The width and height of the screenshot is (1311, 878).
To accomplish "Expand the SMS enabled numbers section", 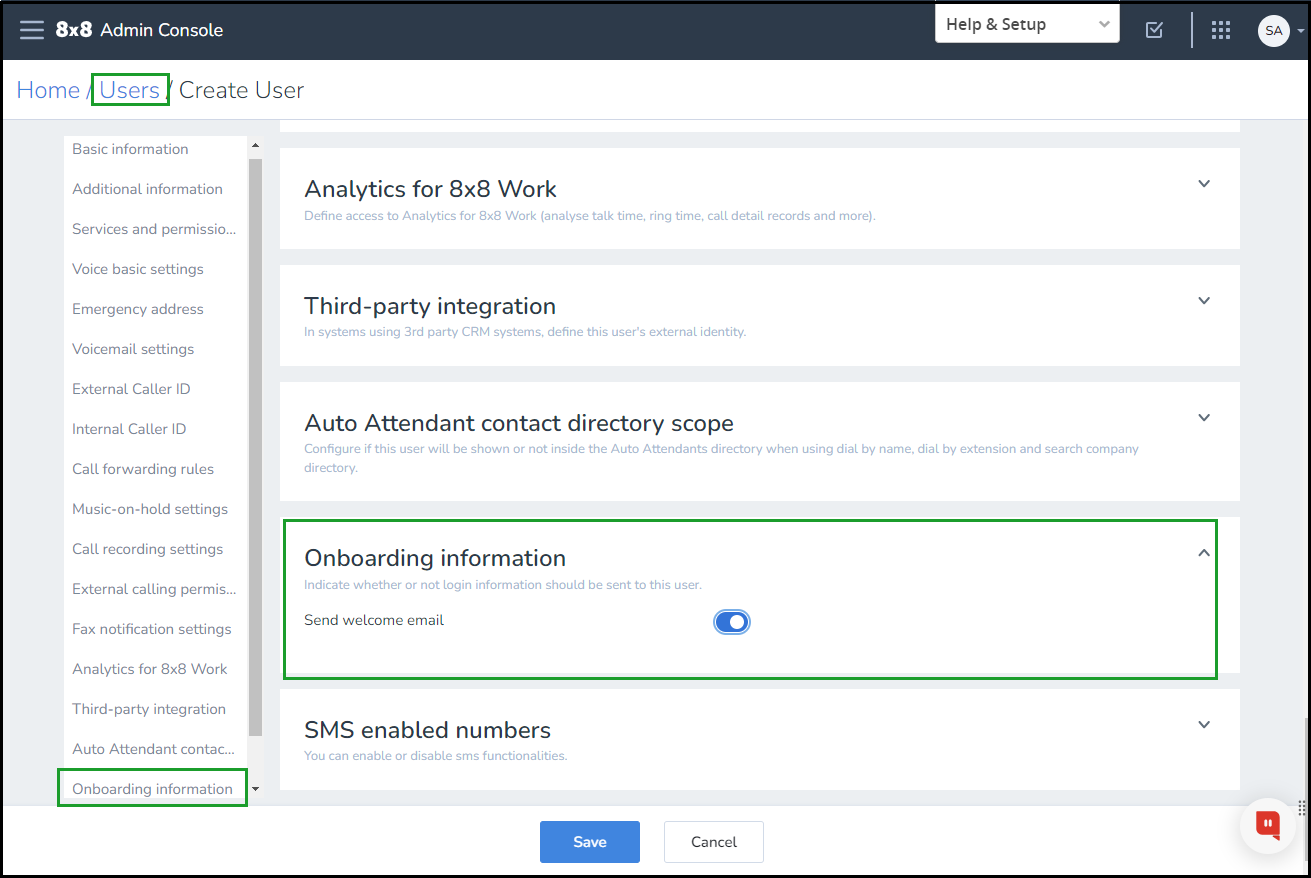I will [1204, 725].
